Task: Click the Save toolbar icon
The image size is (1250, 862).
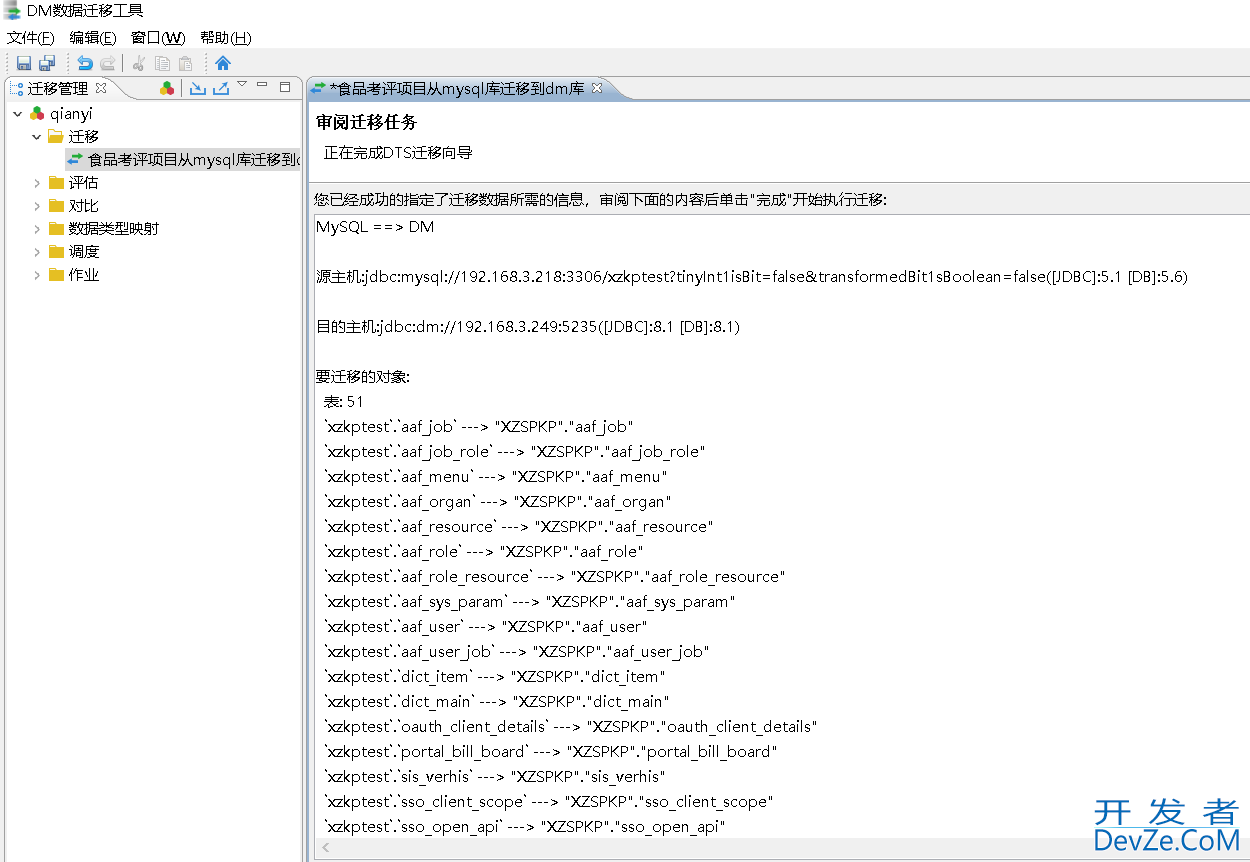Action: [24, 63]
